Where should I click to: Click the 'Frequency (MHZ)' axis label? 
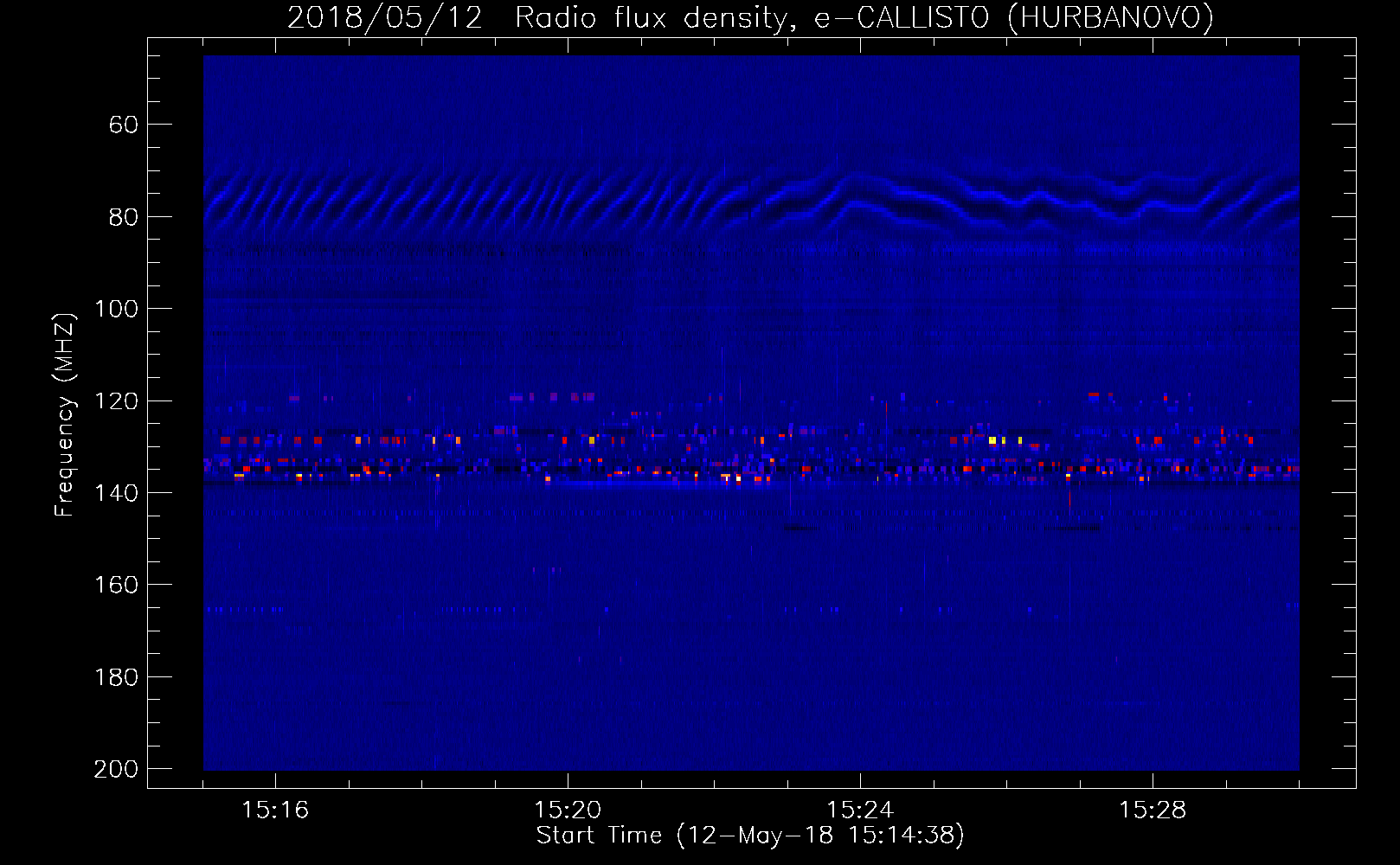[65, 414]
